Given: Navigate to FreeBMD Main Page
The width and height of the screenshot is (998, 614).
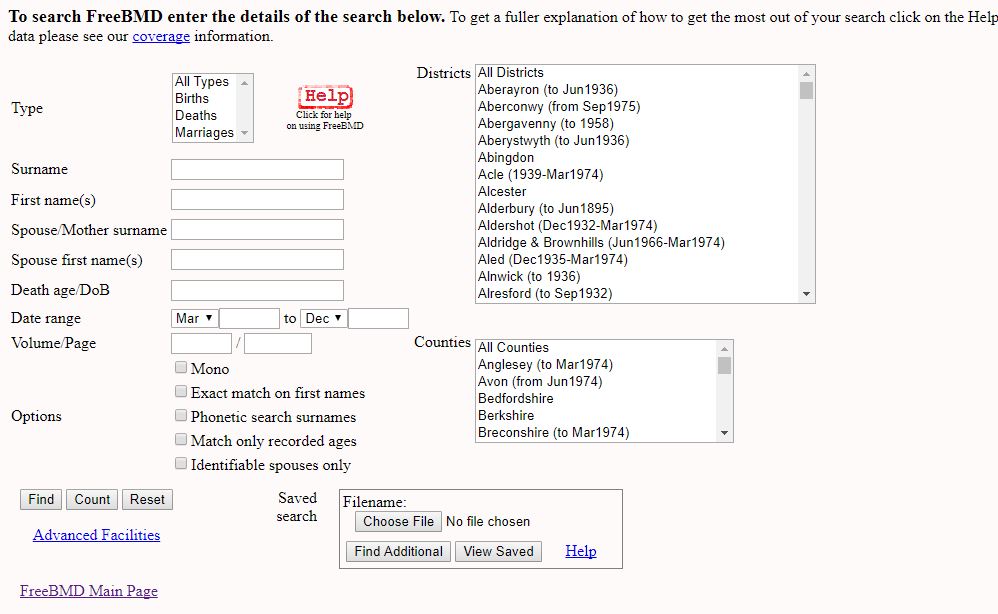Looking at the screenshot, I should click(88, 591).
